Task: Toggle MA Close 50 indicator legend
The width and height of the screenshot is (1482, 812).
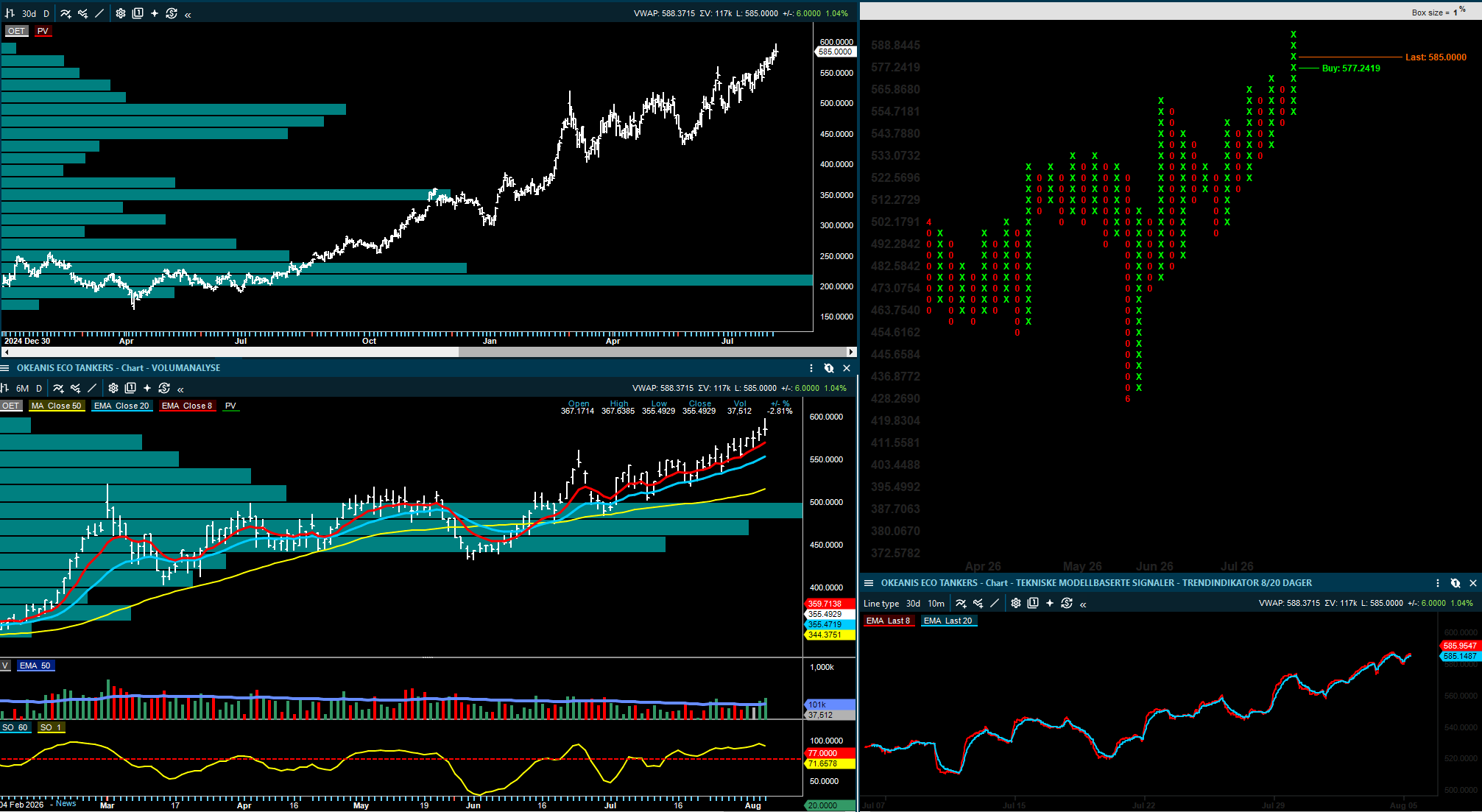Action: pos(57,406)
